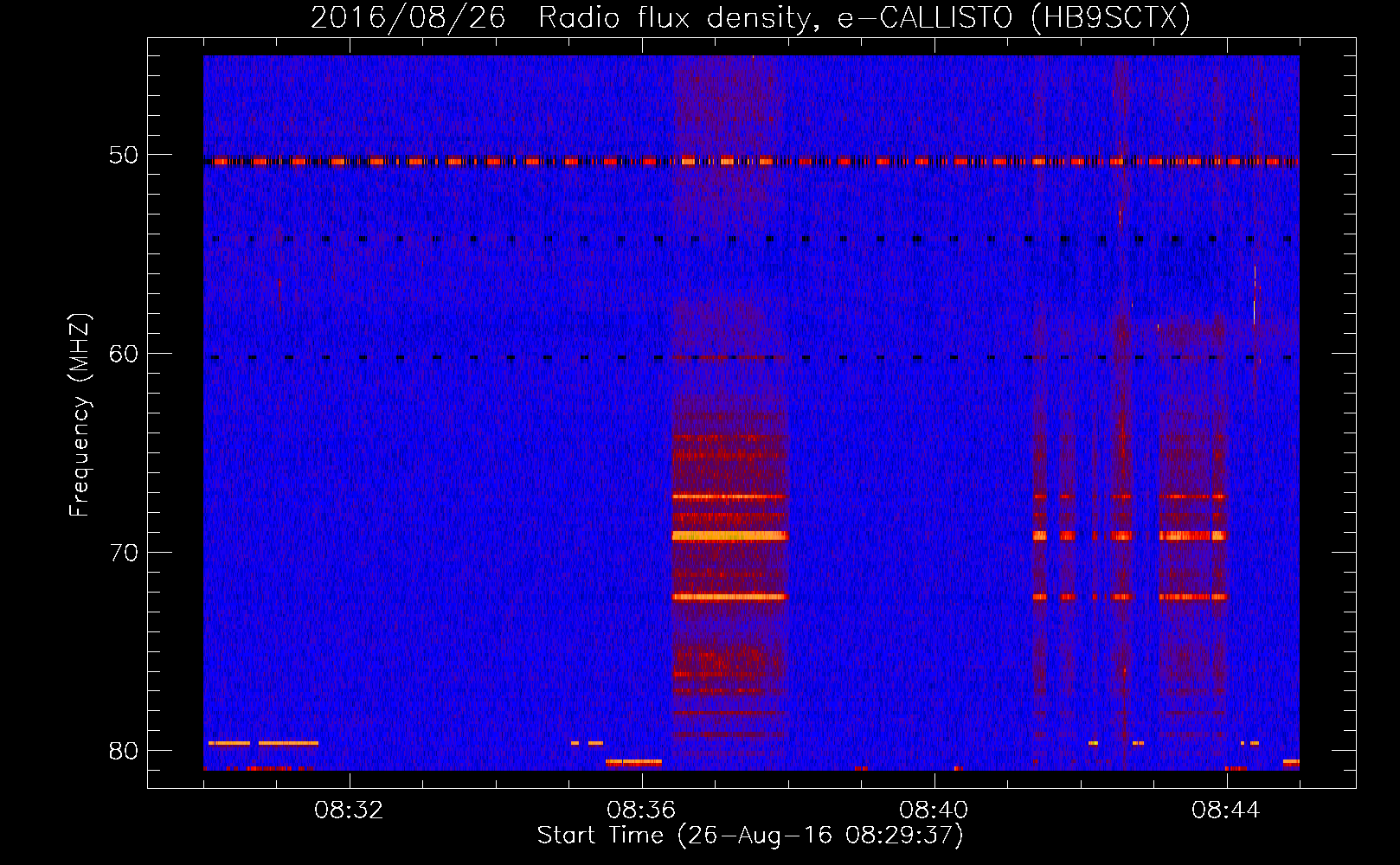Click the 'Start Time (26-Aug-16 08:29:37)' label
This screenshot has width=1400, height=865.
tap(750, 836)
